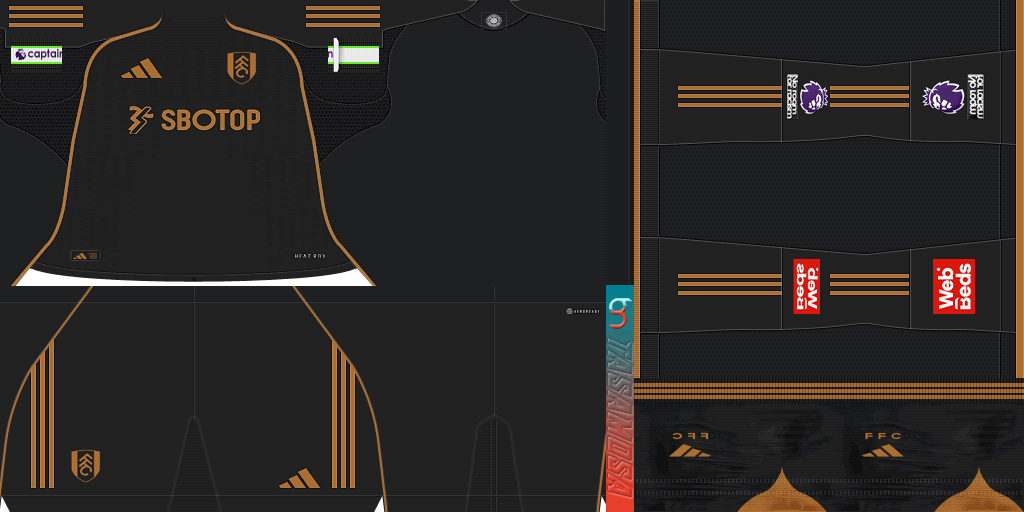The image size is (1024, 512).
Task: Click the Fulham crest on the shirt chest
Action: click(x=240, y=67)
